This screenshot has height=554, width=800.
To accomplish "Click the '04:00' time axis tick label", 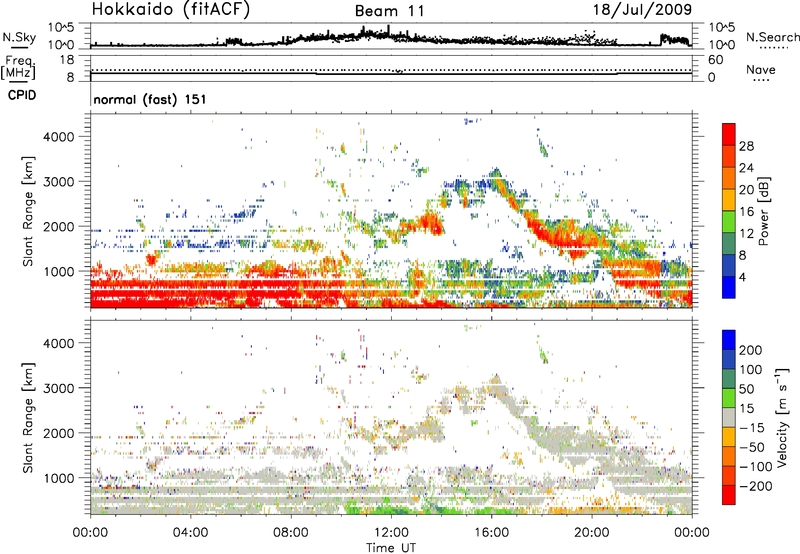I will pos(190,532).
